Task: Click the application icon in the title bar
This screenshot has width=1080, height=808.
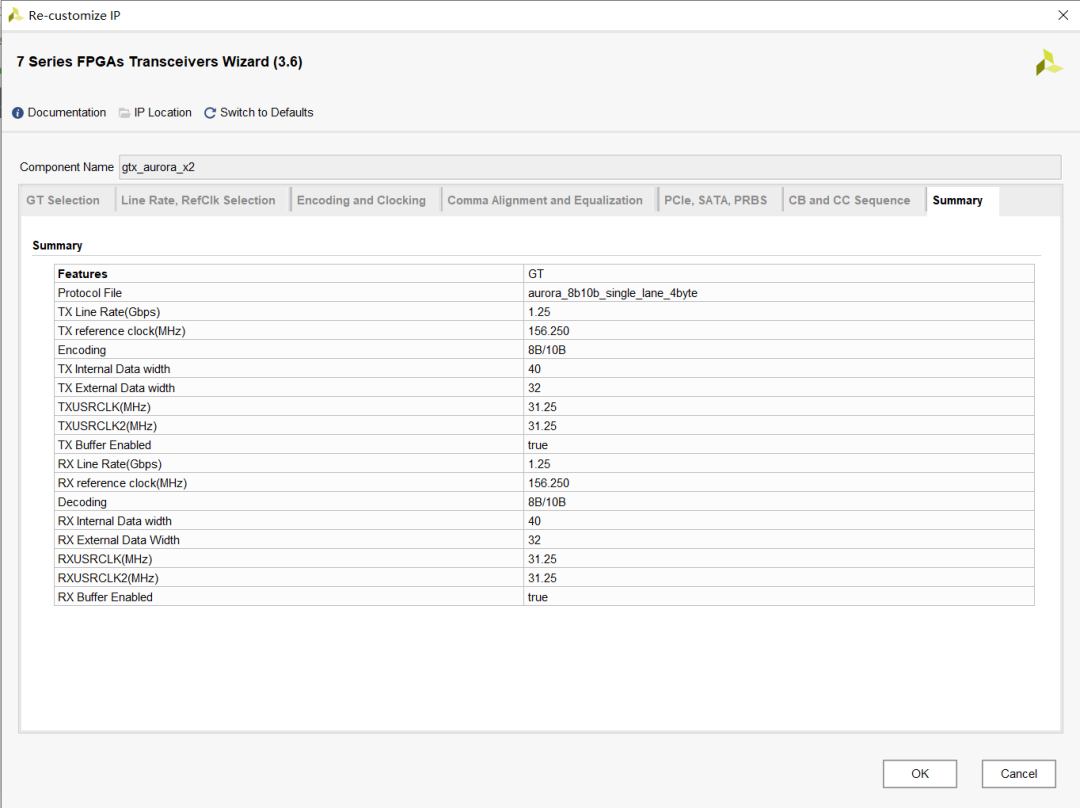Action: [x=14, y=15]
